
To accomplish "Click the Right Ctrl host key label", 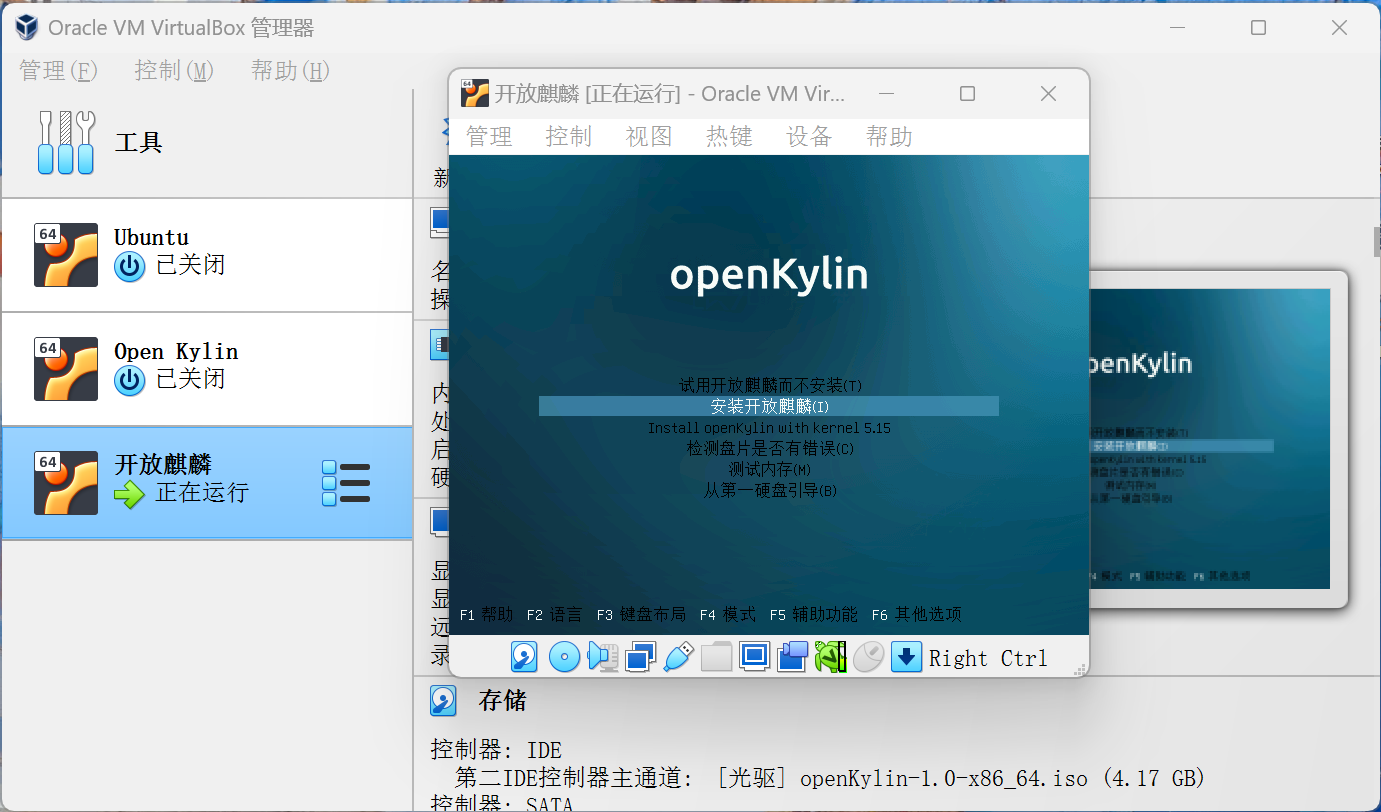I will [x=988, y=658].
